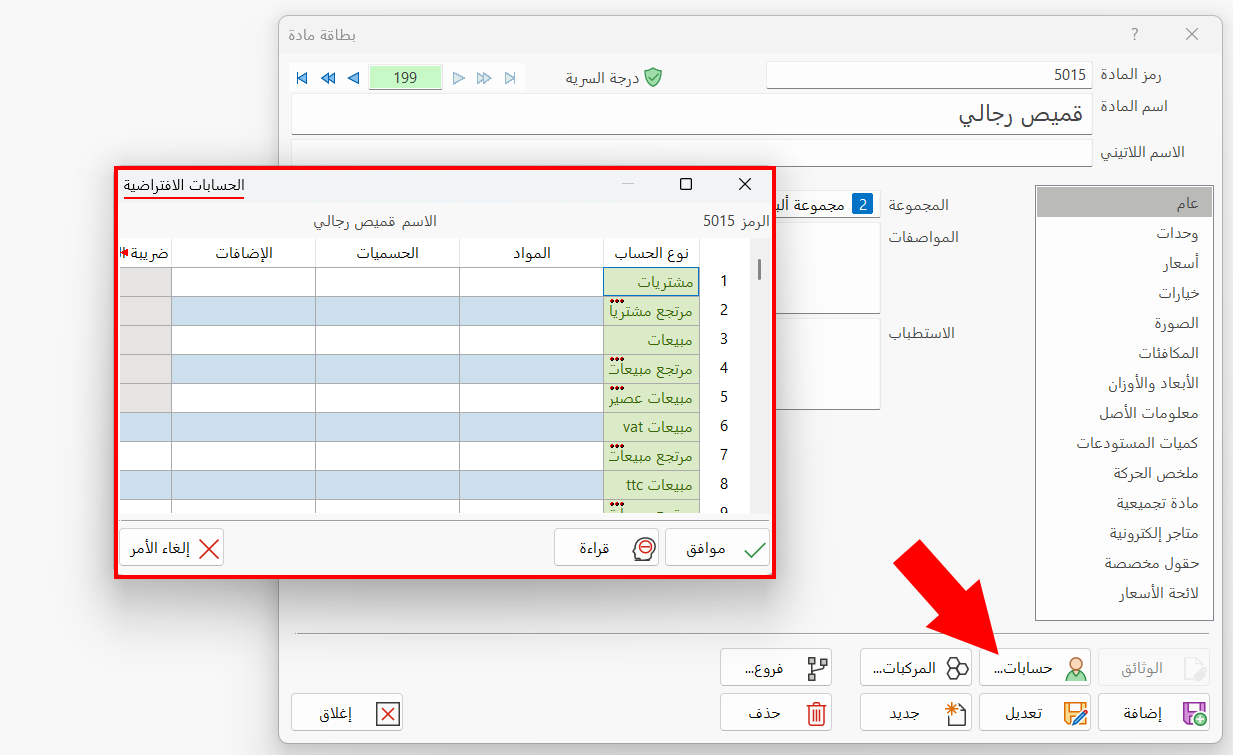Select مبيعات ttc account type cell

[x=652, y=485]
